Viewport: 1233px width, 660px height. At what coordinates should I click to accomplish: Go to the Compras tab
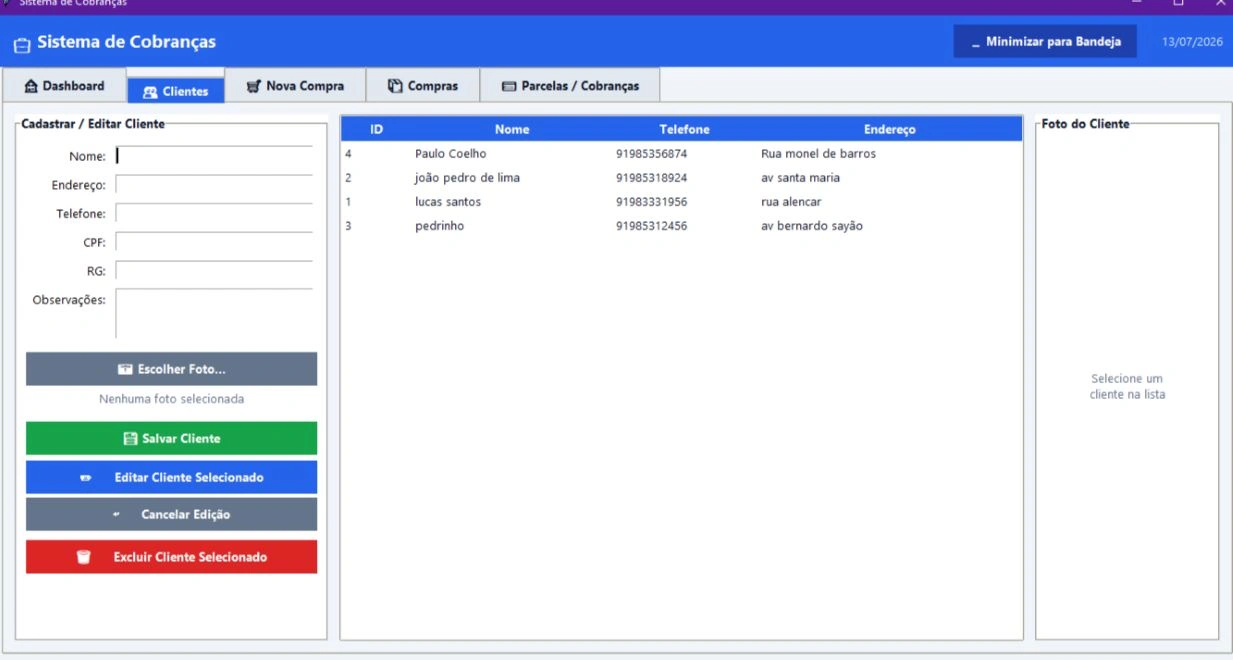tap(423, 86)
